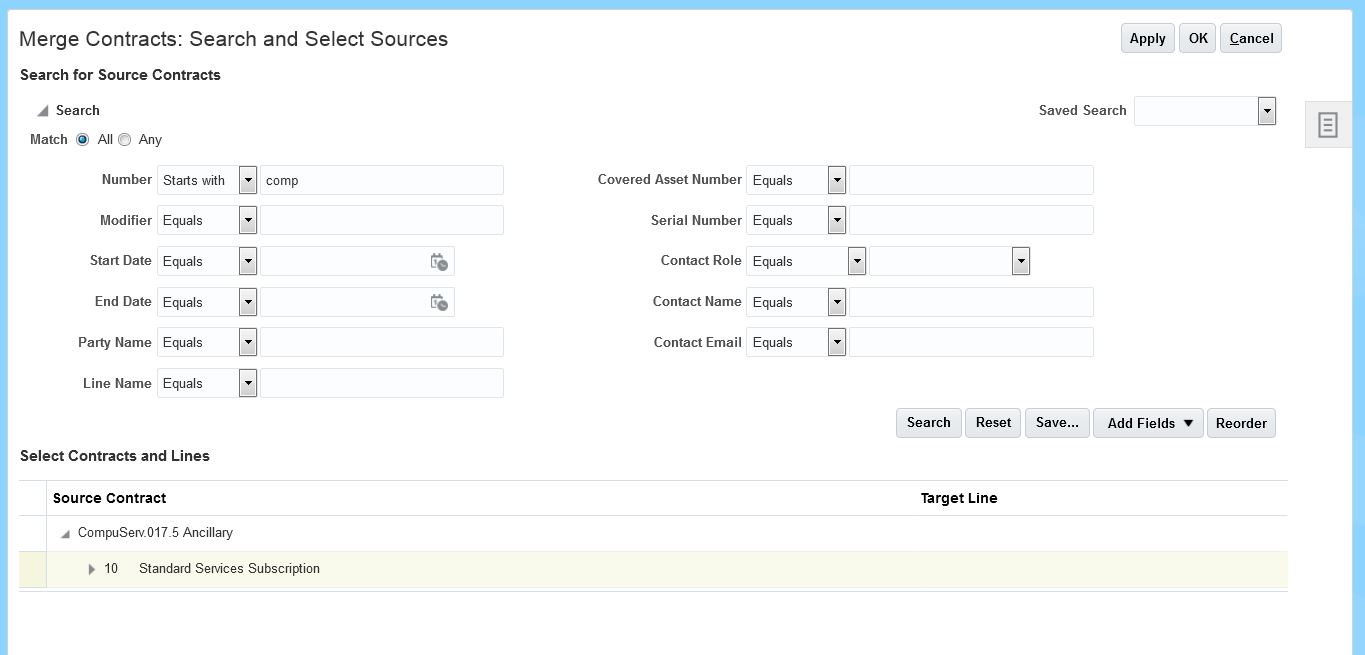
Task: Open the Covered Asset Number operator dropdown
Action: (x=837, y=180)
